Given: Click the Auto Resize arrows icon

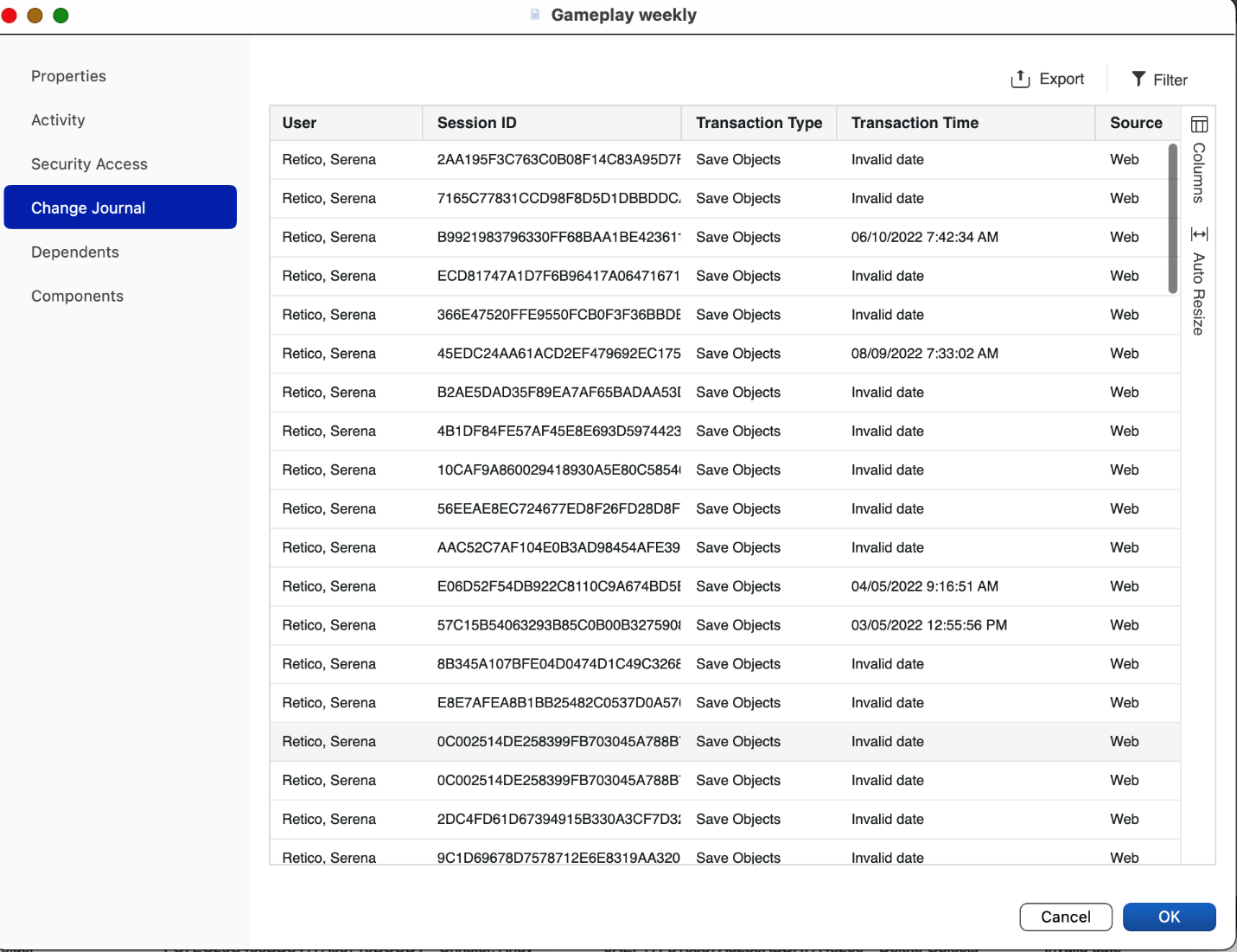Looking at the screenshot, I should click(x=1199, y=234).
